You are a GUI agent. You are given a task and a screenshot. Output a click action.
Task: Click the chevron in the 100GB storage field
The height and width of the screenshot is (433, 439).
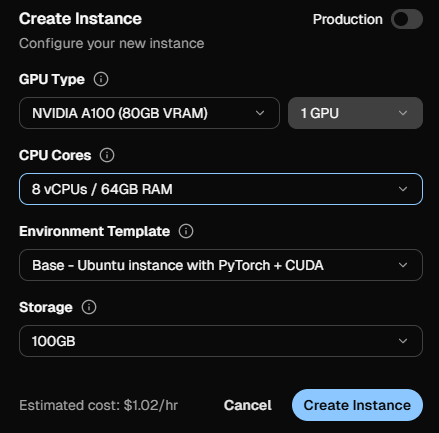[x=403, y=341]
